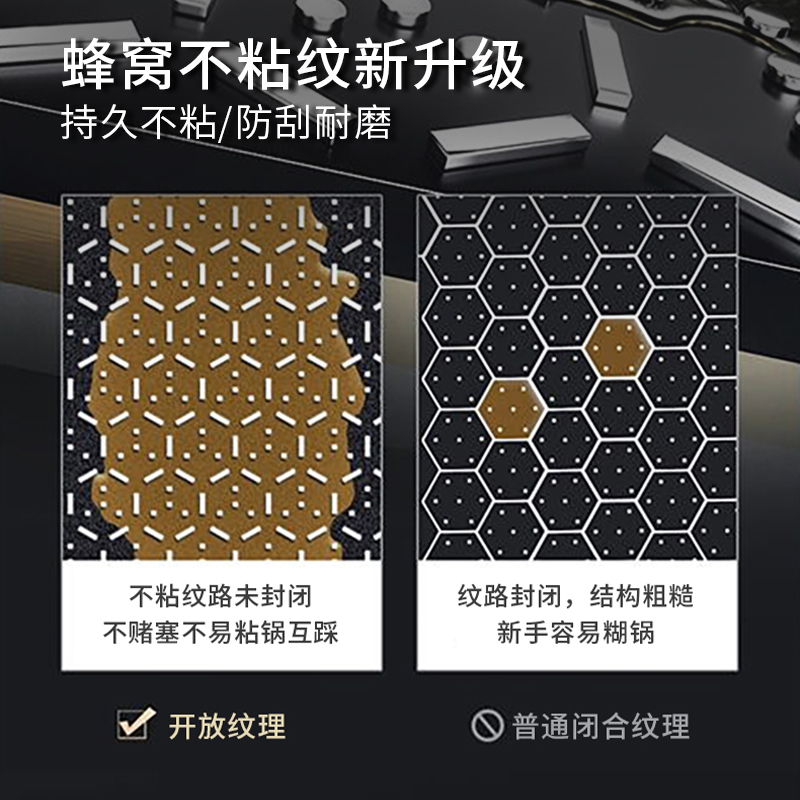This screenshot has width=800, height=800.
Task: Click the white caption box under the hexagon pattern
Action: coord(577,616)
